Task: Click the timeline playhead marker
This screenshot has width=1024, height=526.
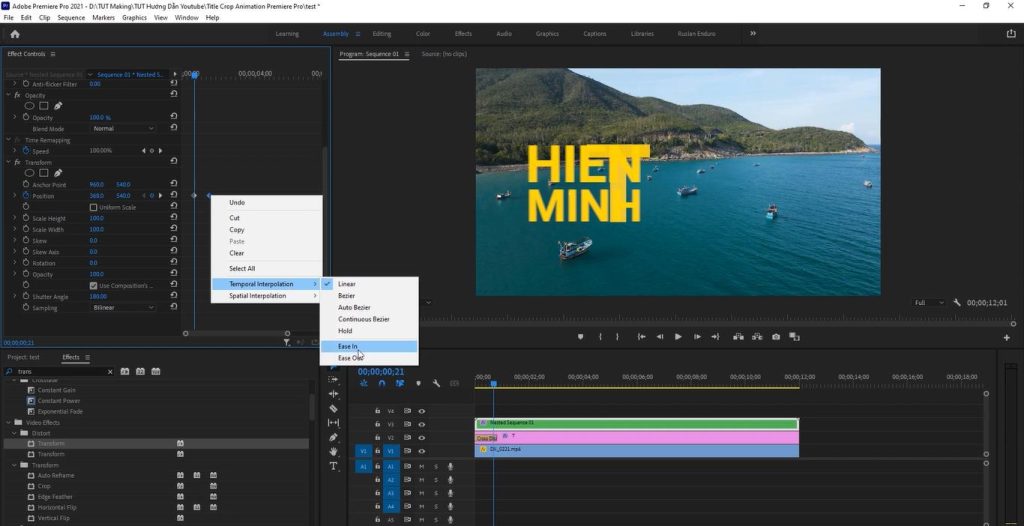Action: (x=494, y=384)
